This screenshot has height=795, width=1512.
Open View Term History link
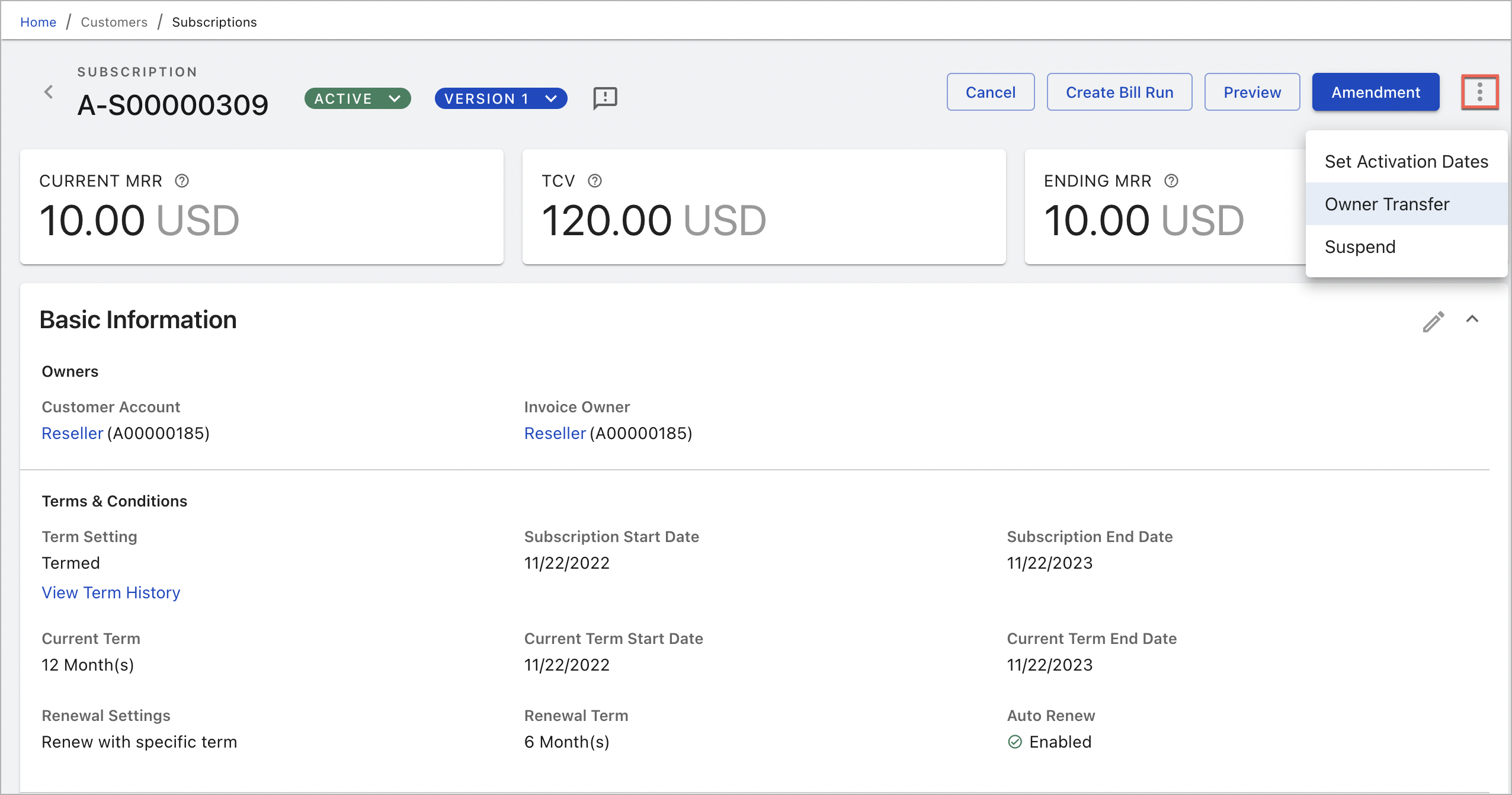111,592
